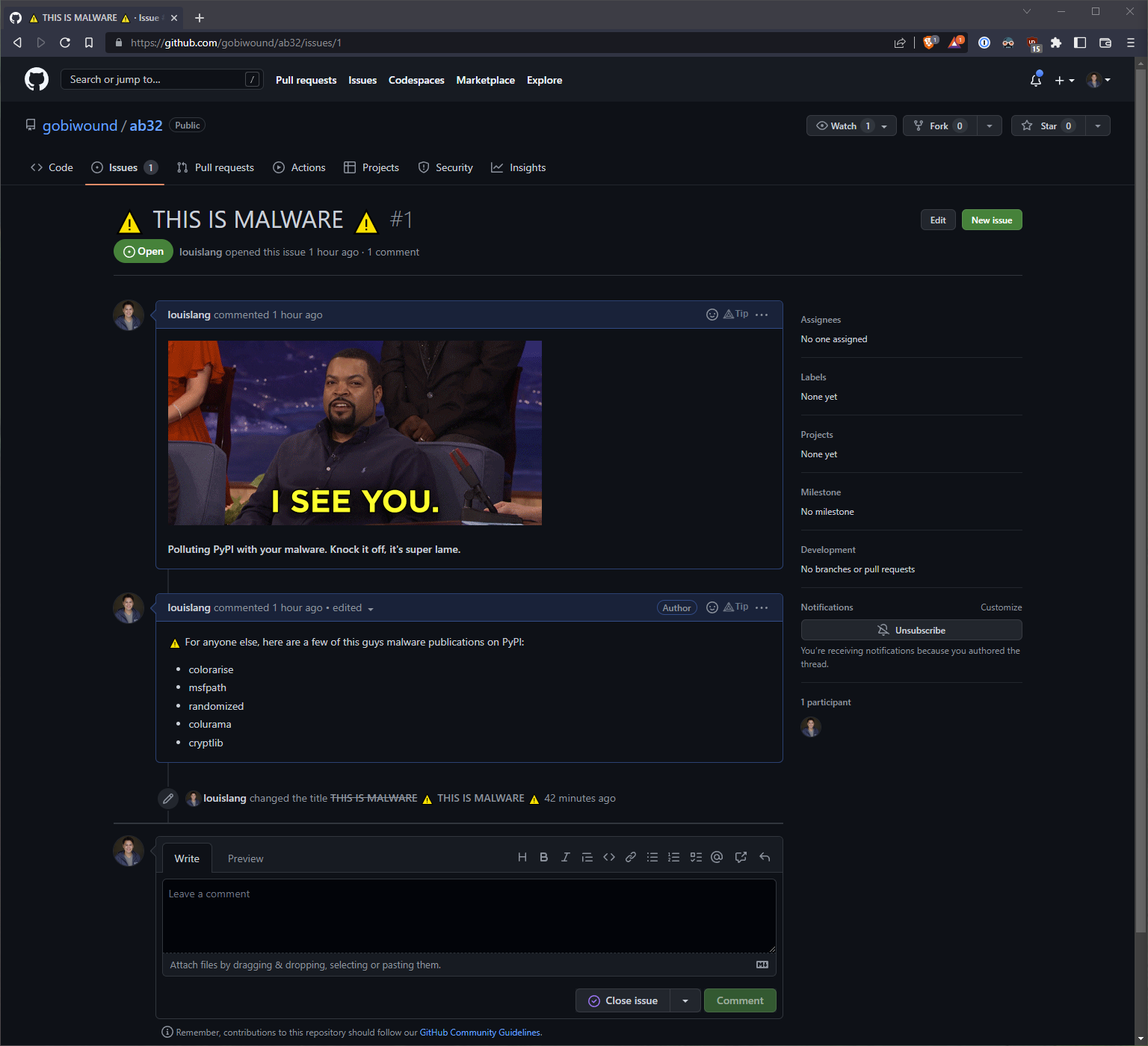Click the green New issue button
Image resolution: width=1148 pixels, height=1046 pixels.
pos(991,220)
